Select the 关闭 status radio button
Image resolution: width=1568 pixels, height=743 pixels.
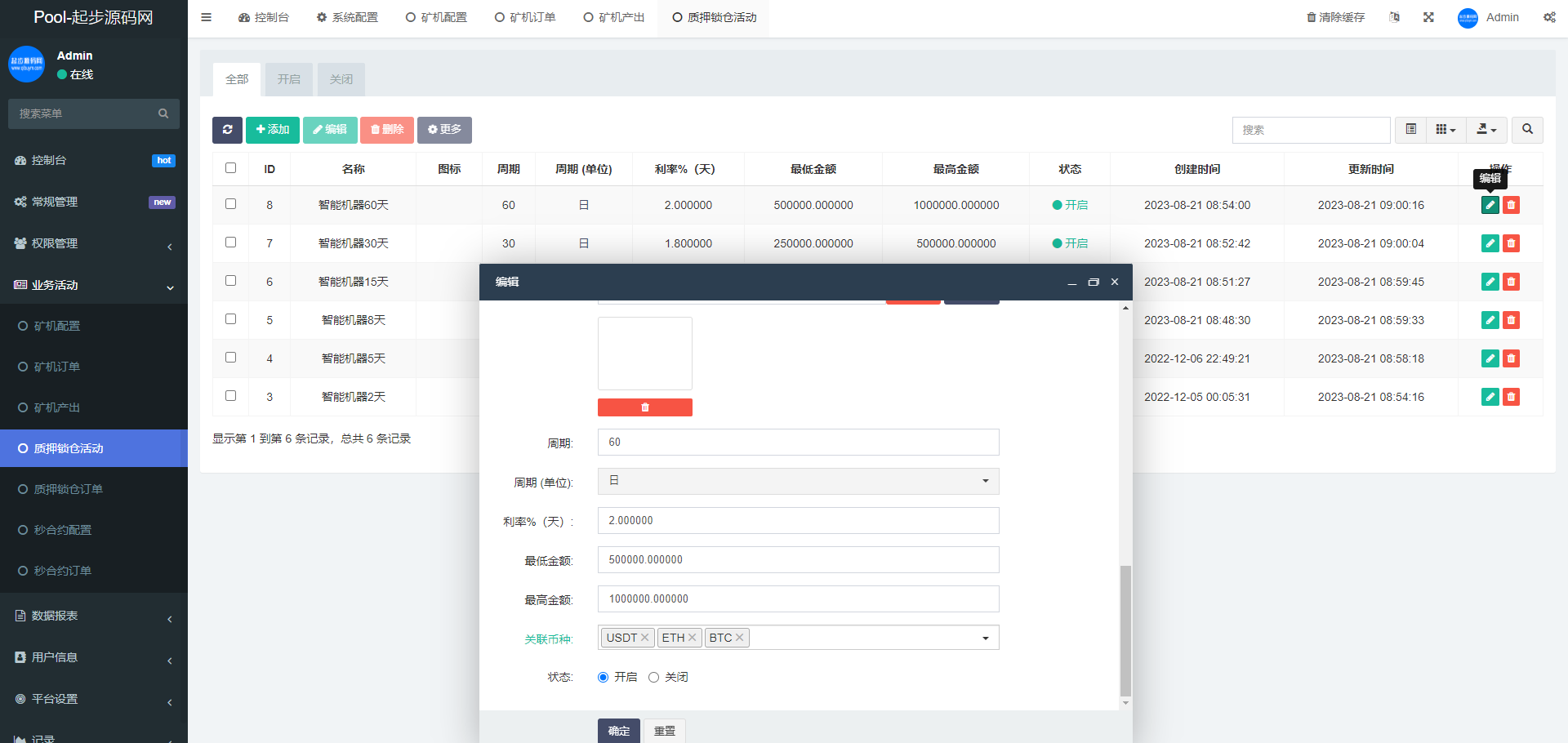(x=653, y=677)
